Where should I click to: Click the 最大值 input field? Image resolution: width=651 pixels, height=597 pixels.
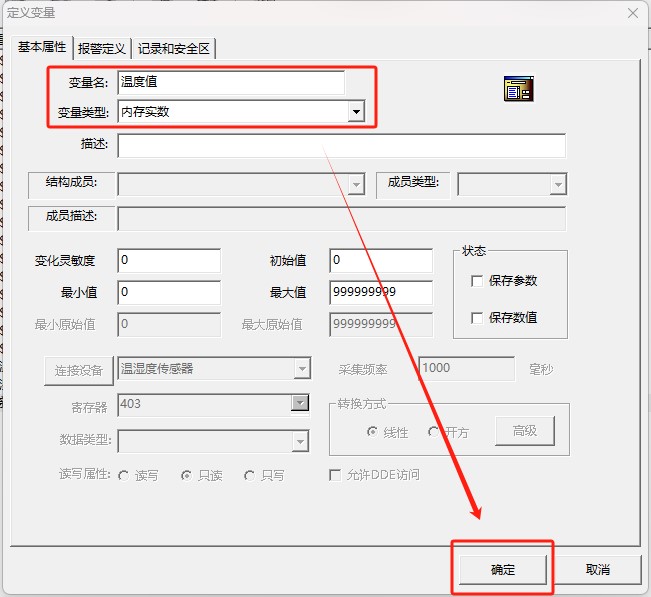(380, 292)
